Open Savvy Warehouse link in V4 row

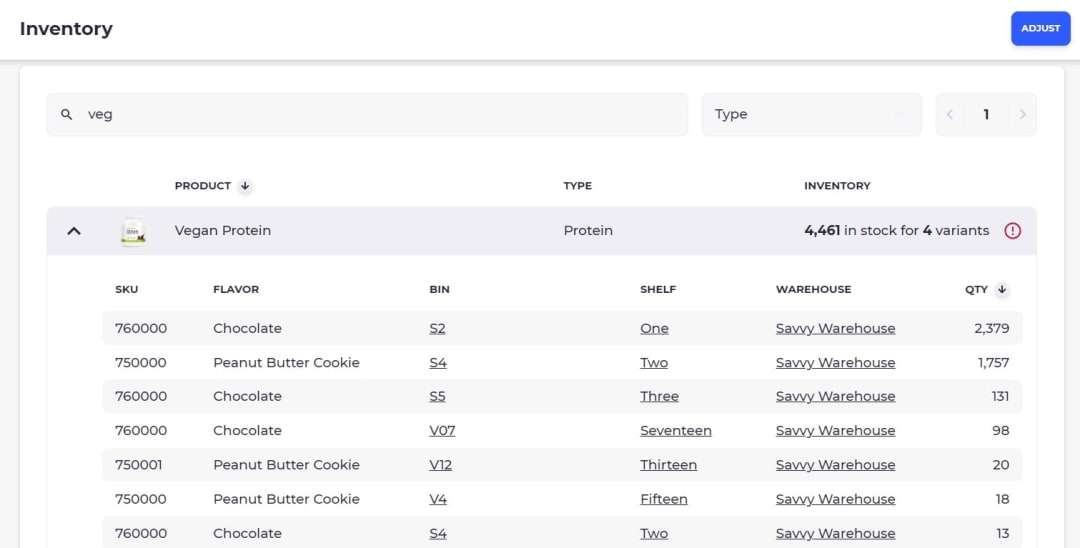(x=835, y=500)
